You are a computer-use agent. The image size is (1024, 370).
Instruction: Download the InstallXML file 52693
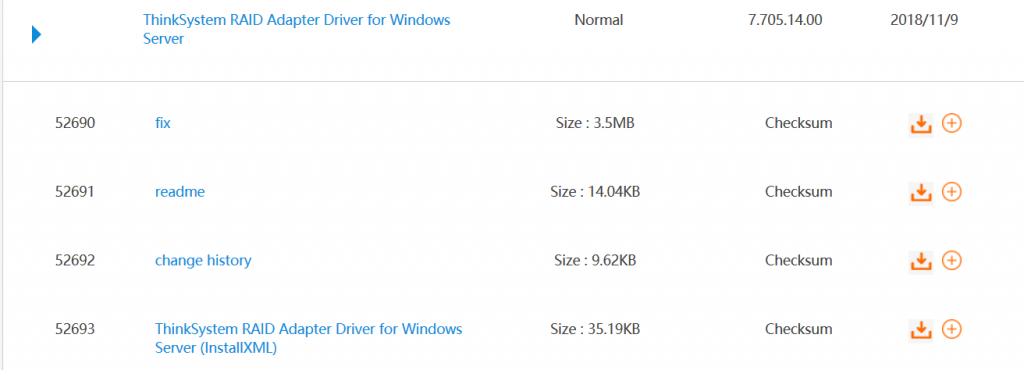920,330
